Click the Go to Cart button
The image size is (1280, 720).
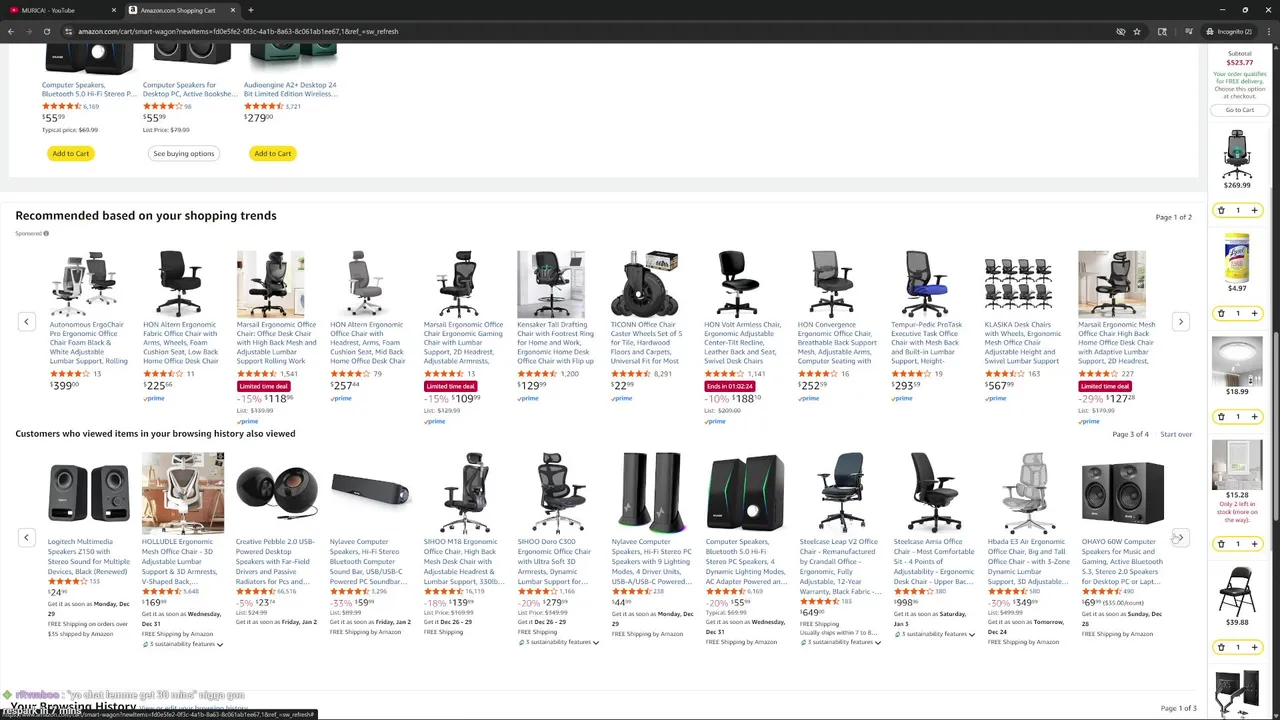coord(1239,110)
